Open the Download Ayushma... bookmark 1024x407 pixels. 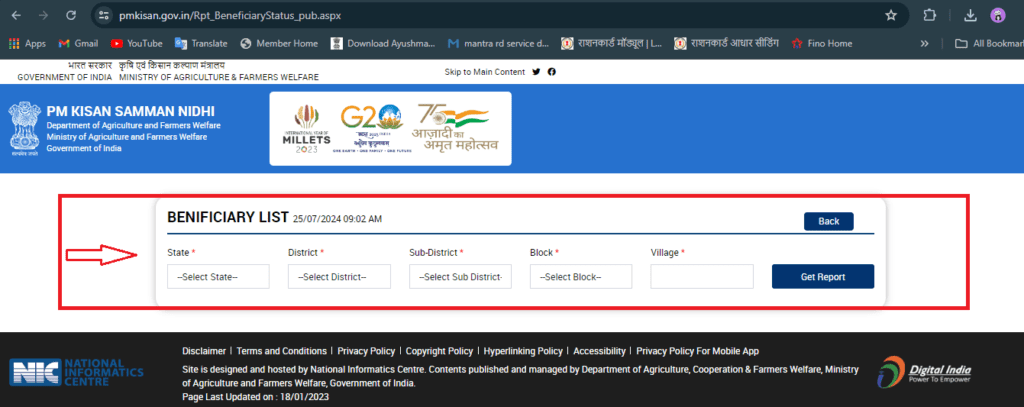pyautogui.click(x=383, y=43)
